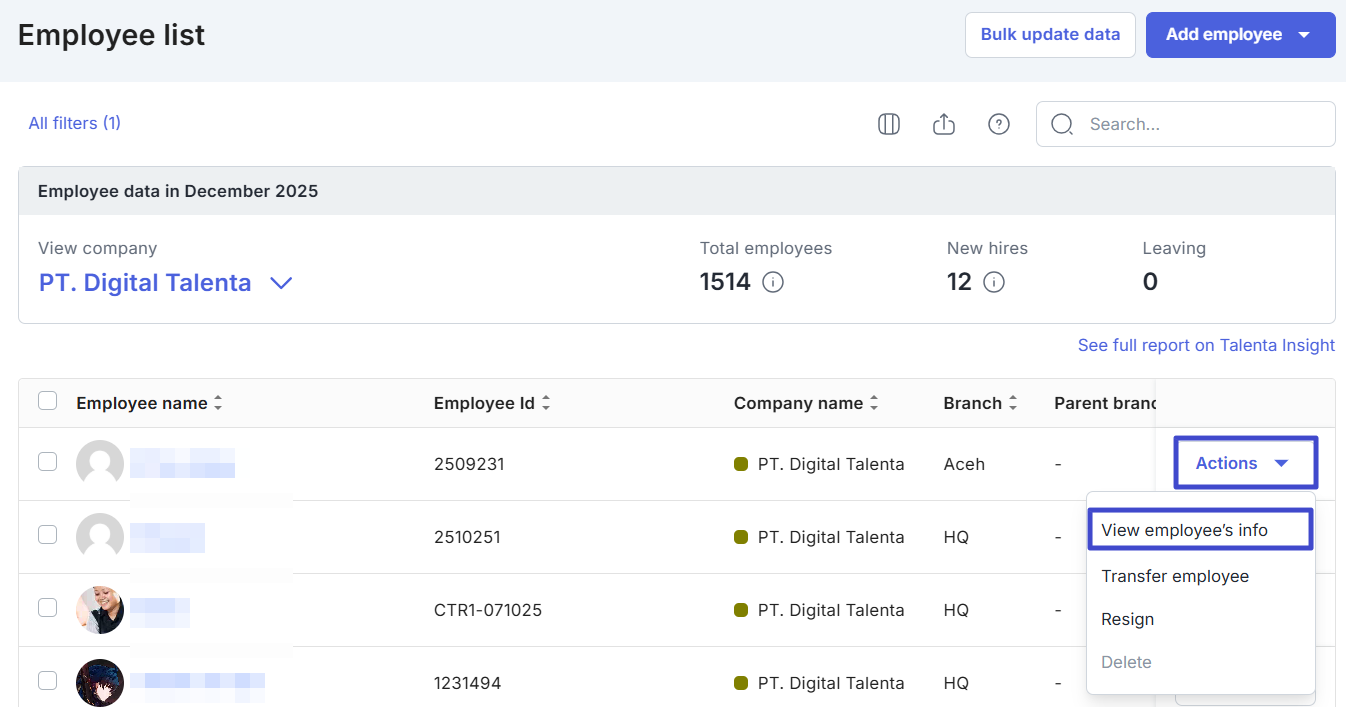Image resolution: width=1346 pixels, height=707 pixels.
Task: Select the checkbox for employee CTR1-071025
Action: click(47, 608)
